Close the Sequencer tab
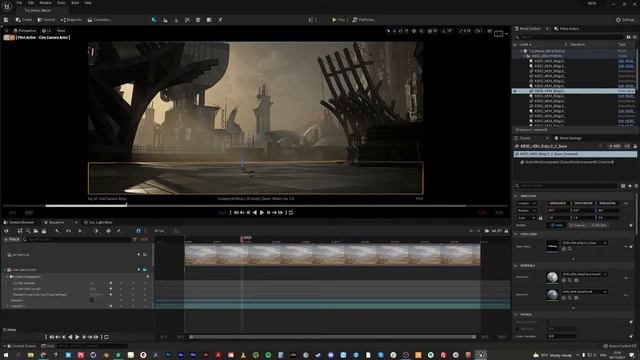Image resolution: width=640 pixels, height=360 pixels. point(76,222)
